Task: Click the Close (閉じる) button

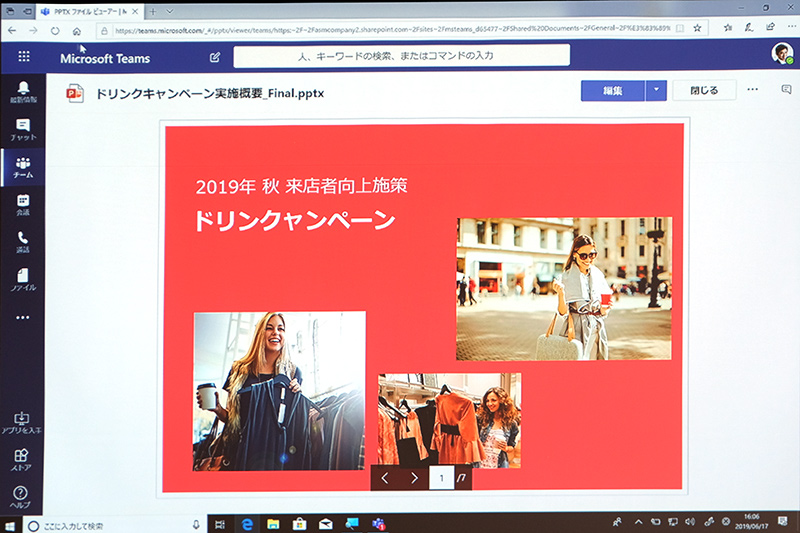Action: pyautogui.click(x=704, y=90)
